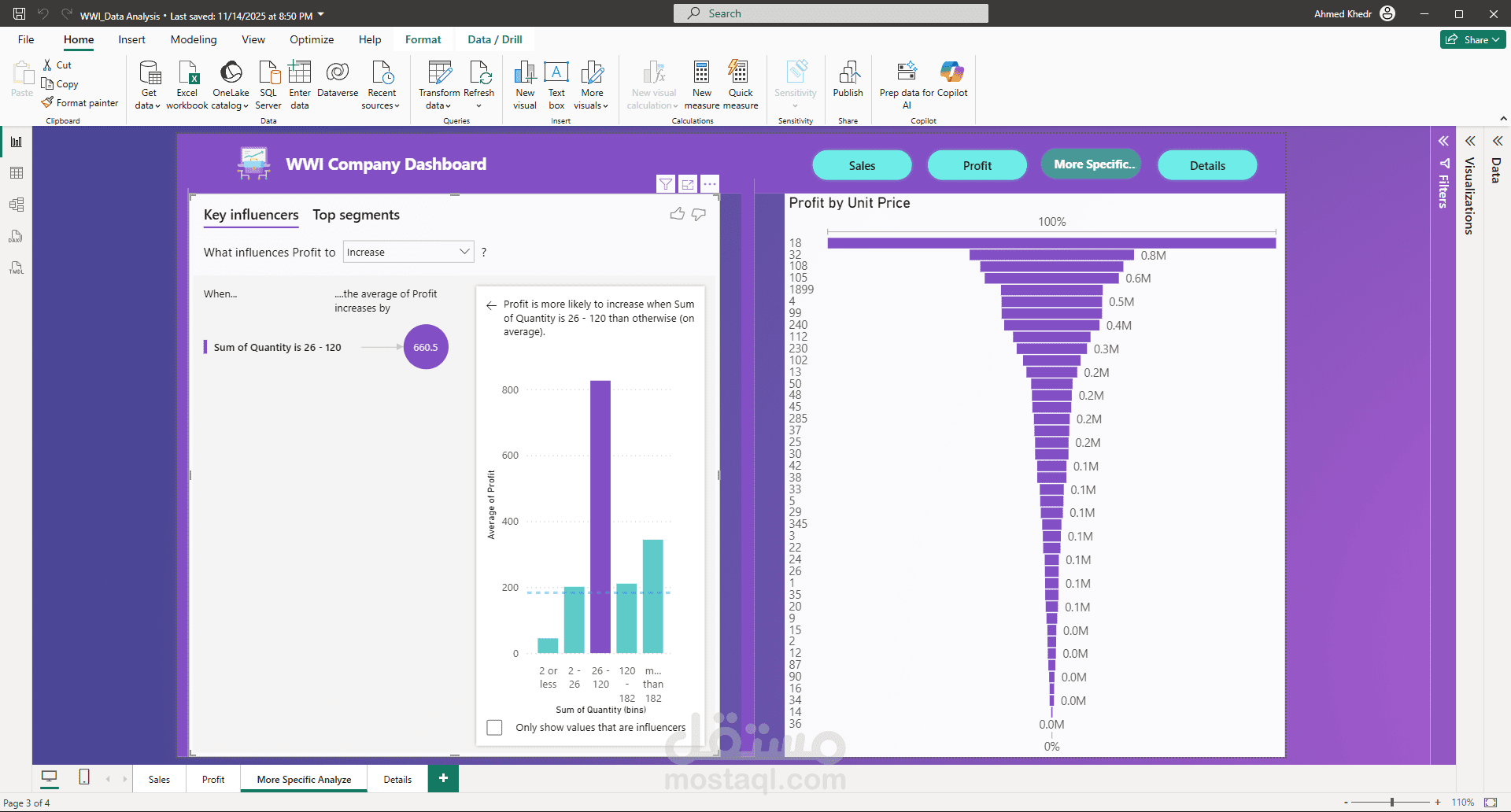Open the Optimize ribbon tab
The height and width of the screenshot is (812, 1511).
click(x=312, y=39)
